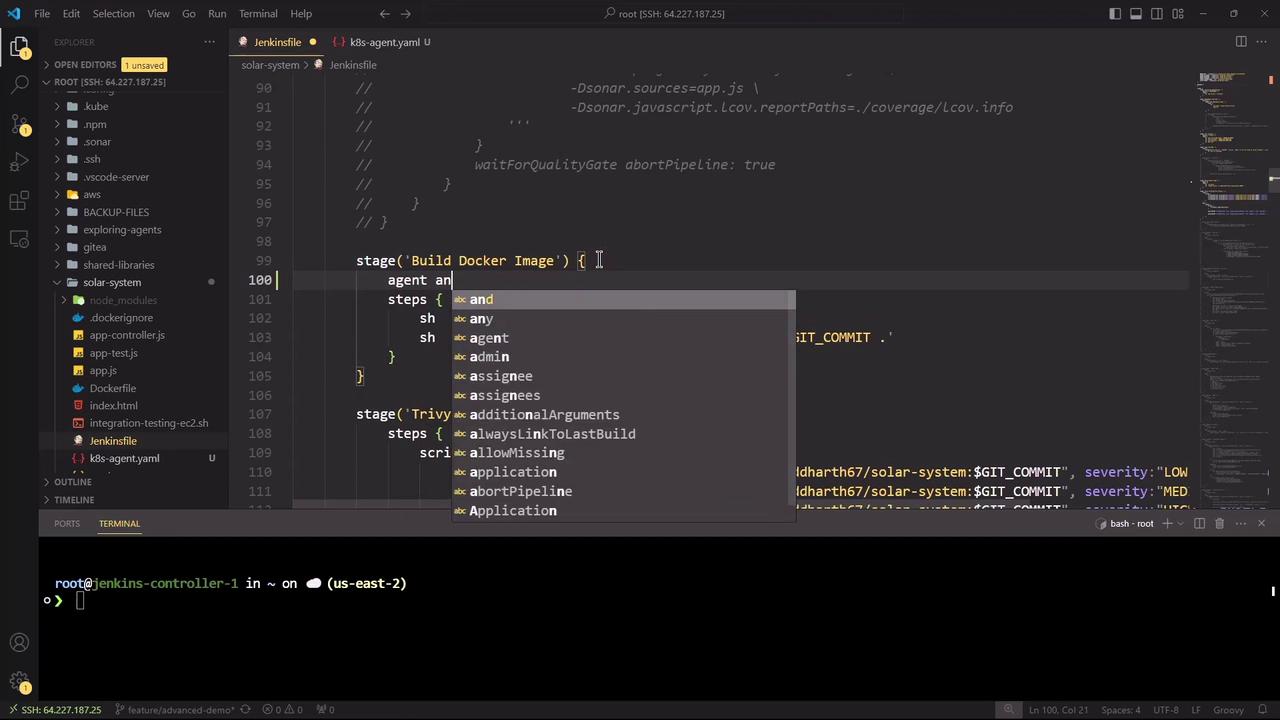The width and height of the screenshot is (1280, 720).
Task: Click SSH: 64.227.187.25 remote indicator
Action: (x=54, y=710)
